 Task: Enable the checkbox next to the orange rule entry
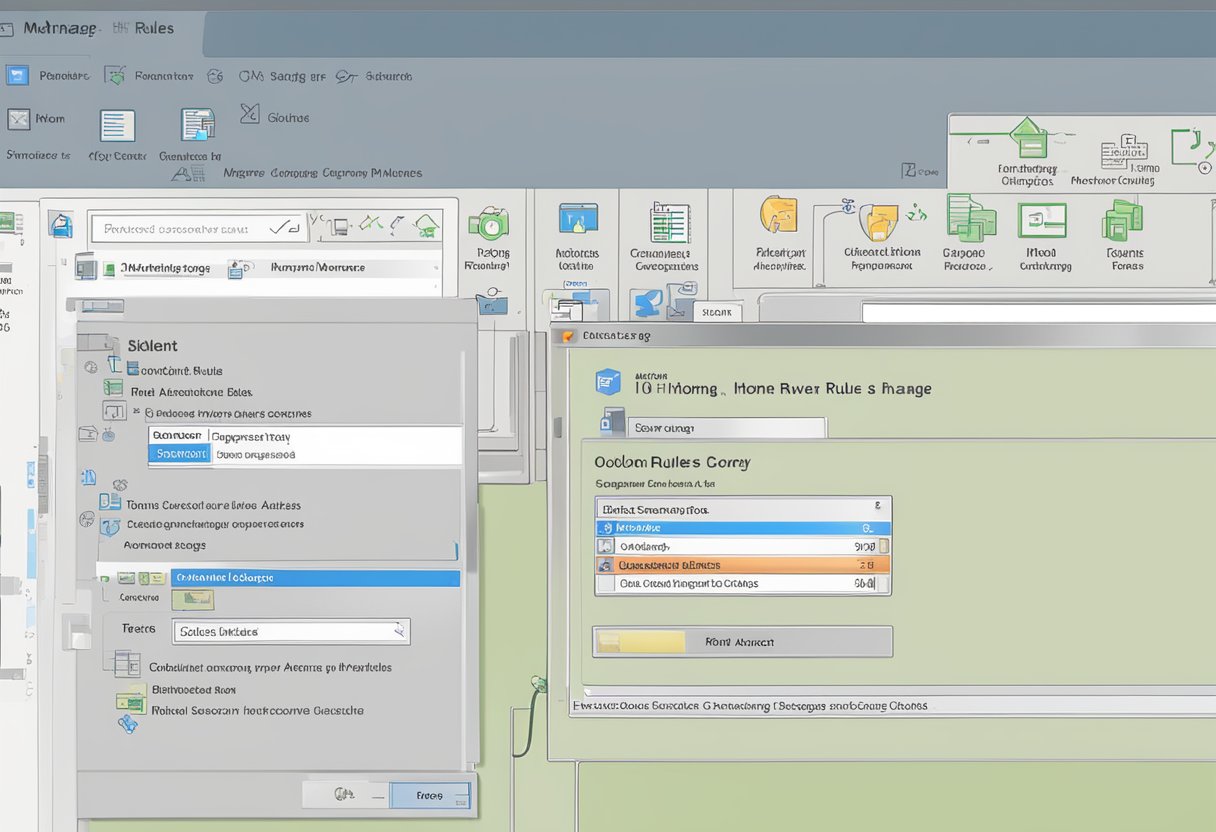point(603,564)
